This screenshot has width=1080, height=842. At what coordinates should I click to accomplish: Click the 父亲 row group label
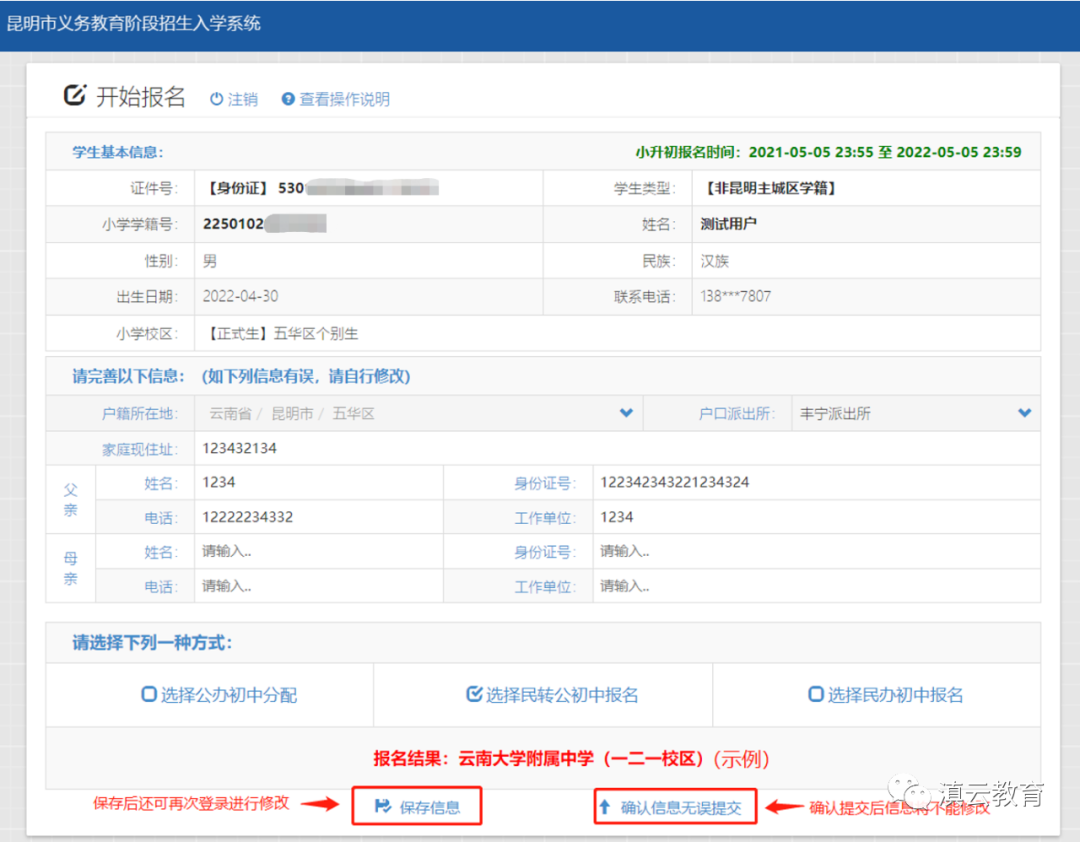70,500
